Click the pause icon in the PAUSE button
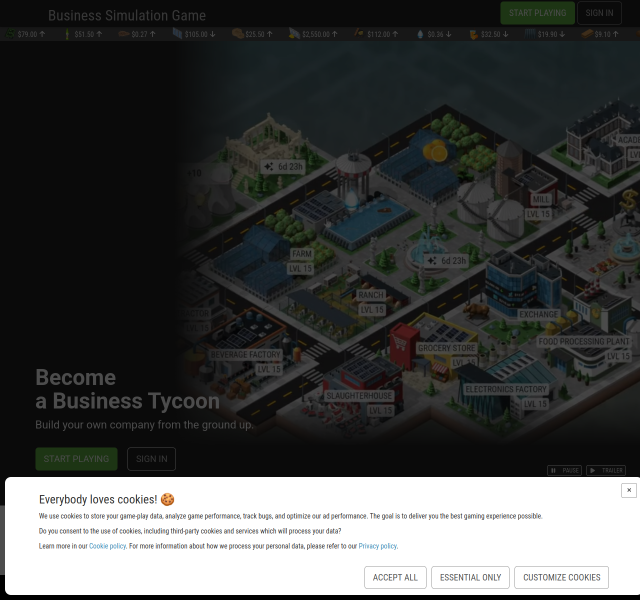Screen dimensions: 640x600 [553, 471]
